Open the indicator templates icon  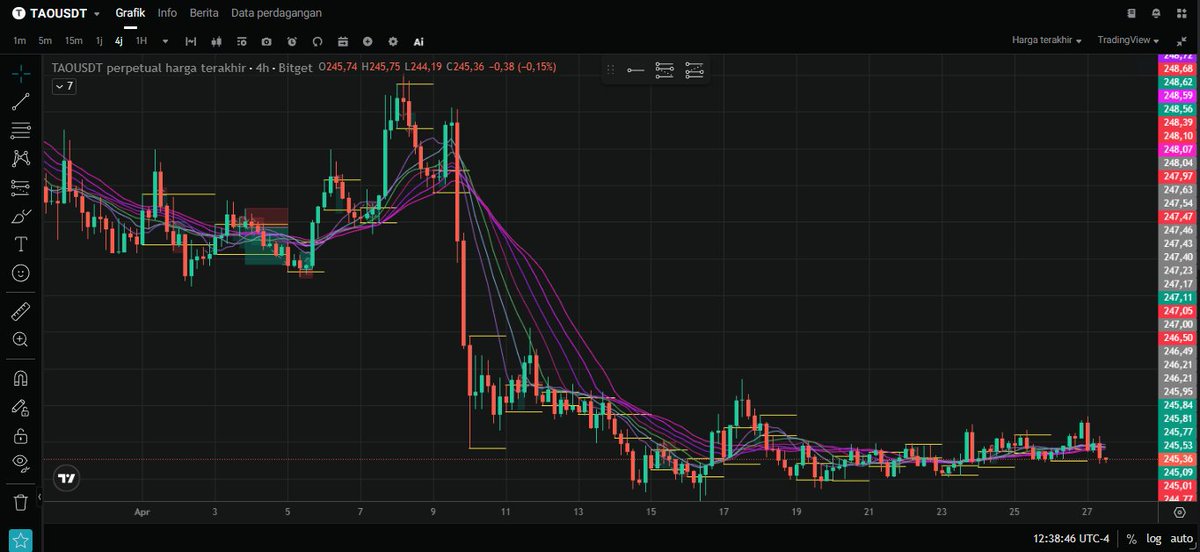tap(241, 41)
